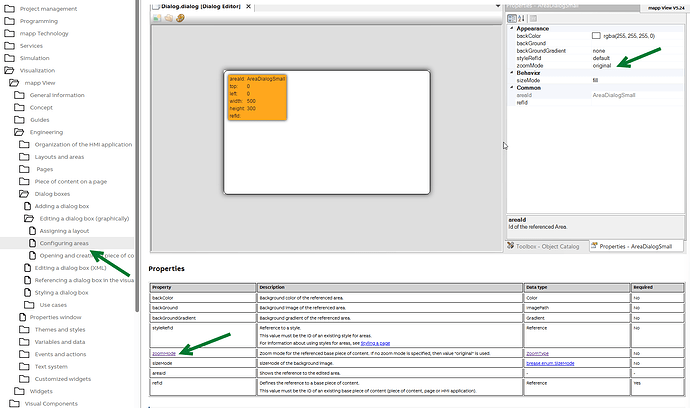Image resolution: width=690 pixels, height=408 pixels.
Task: Select the orange AreaDialogSmall area
Action: coord(257,97)
